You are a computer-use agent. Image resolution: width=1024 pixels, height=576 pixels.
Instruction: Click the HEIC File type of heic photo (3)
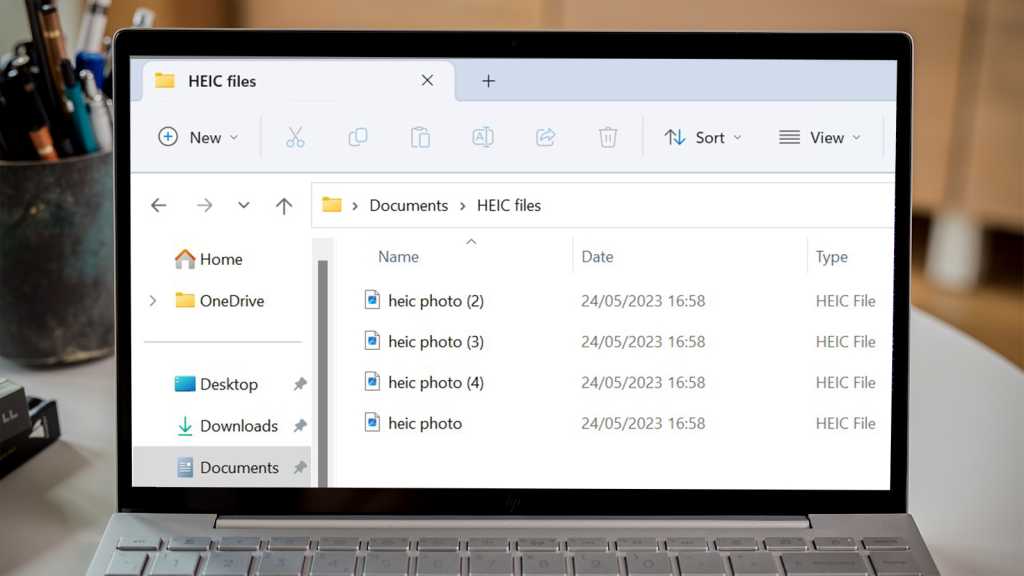click(x=846, y=342)
